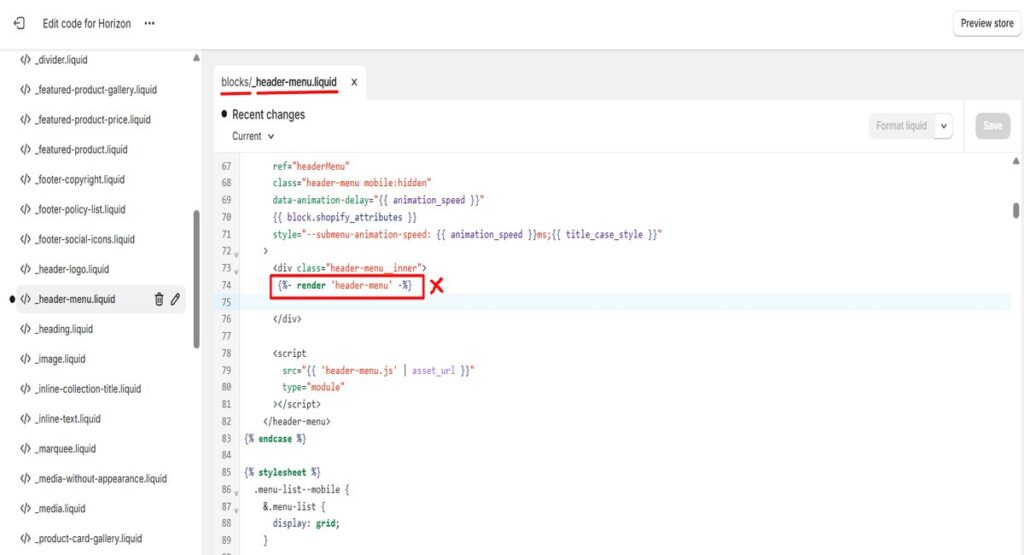Open _inline-text.liquid file
The width and height of the screenshot is (1024, 555).
67,419
